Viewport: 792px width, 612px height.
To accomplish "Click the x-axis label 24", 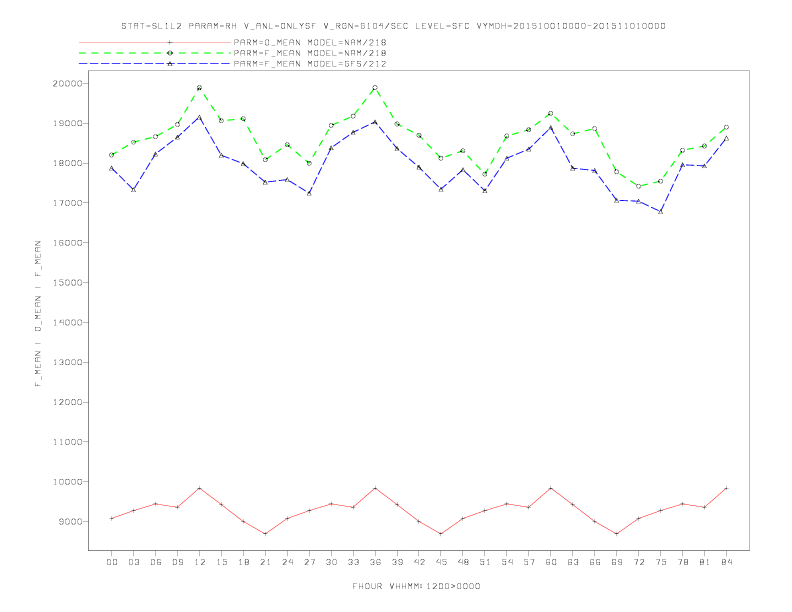I will click(287, 562).
